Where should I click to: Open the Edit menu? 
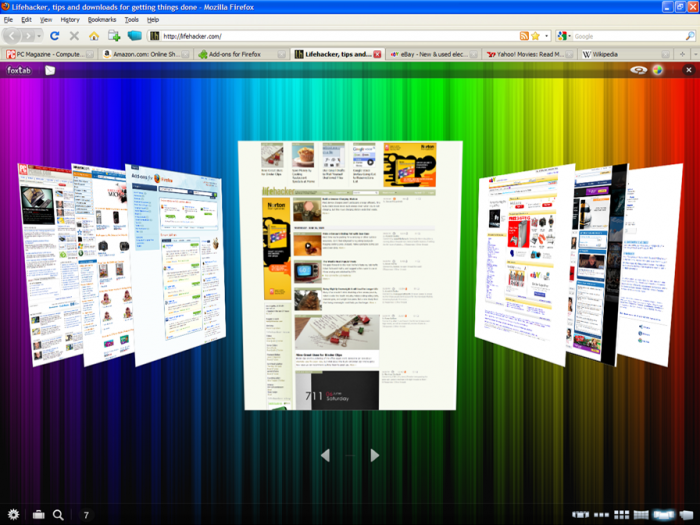pos(26,20)
